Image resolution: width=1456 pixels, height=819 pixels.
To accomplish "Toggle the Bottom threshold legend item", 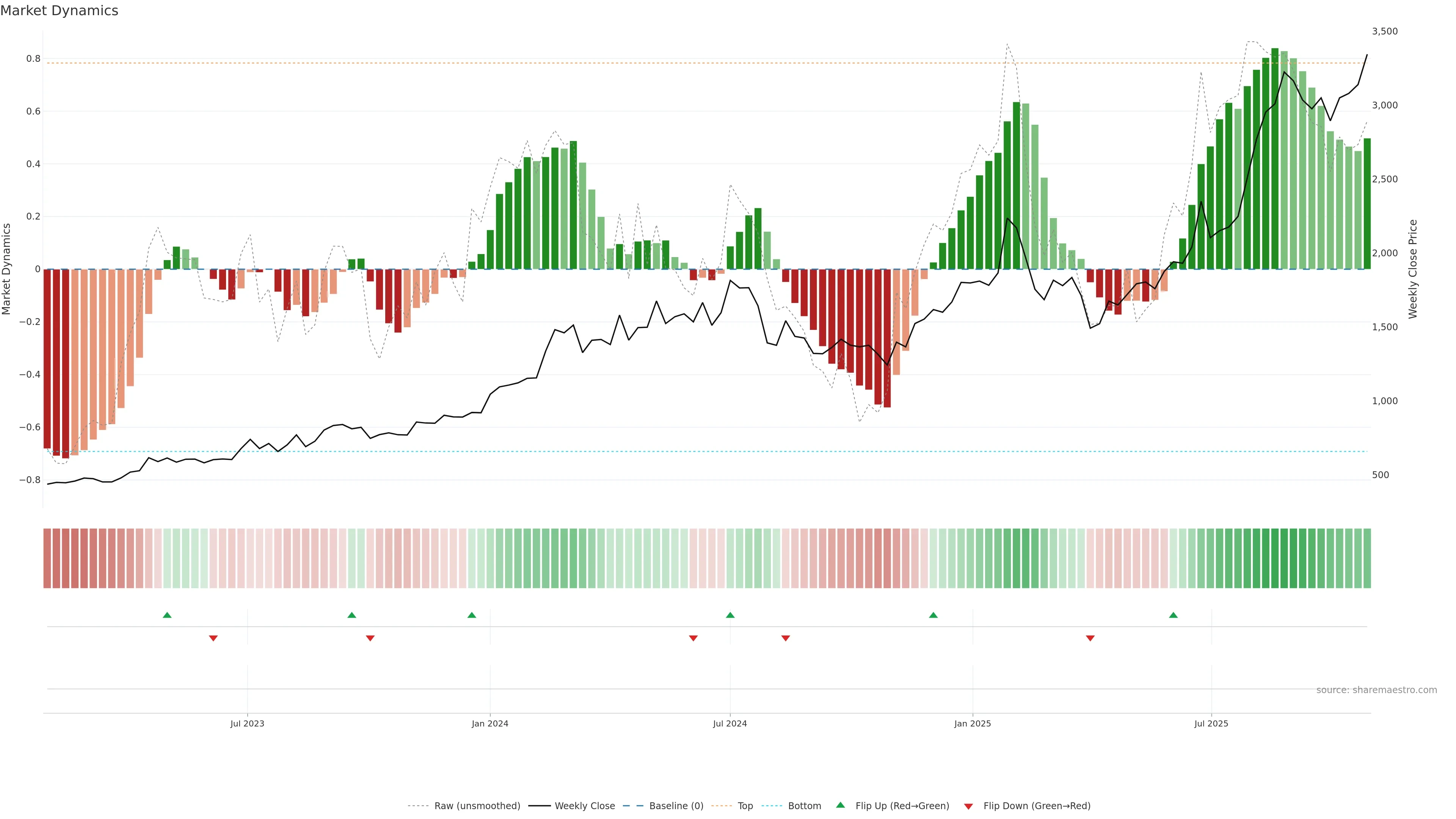I will pyautogui.click(x=804, y=806).
